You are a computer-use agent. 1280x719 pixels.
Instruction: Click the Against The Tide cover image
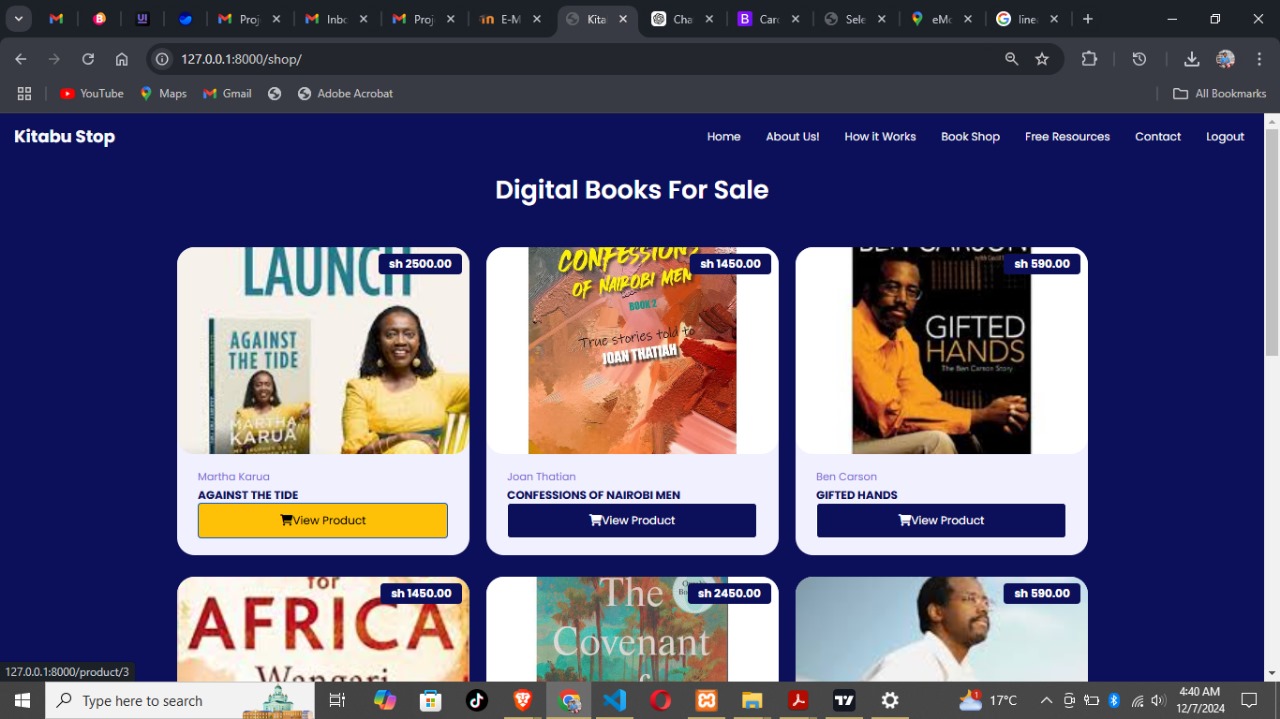pos(323,350)
